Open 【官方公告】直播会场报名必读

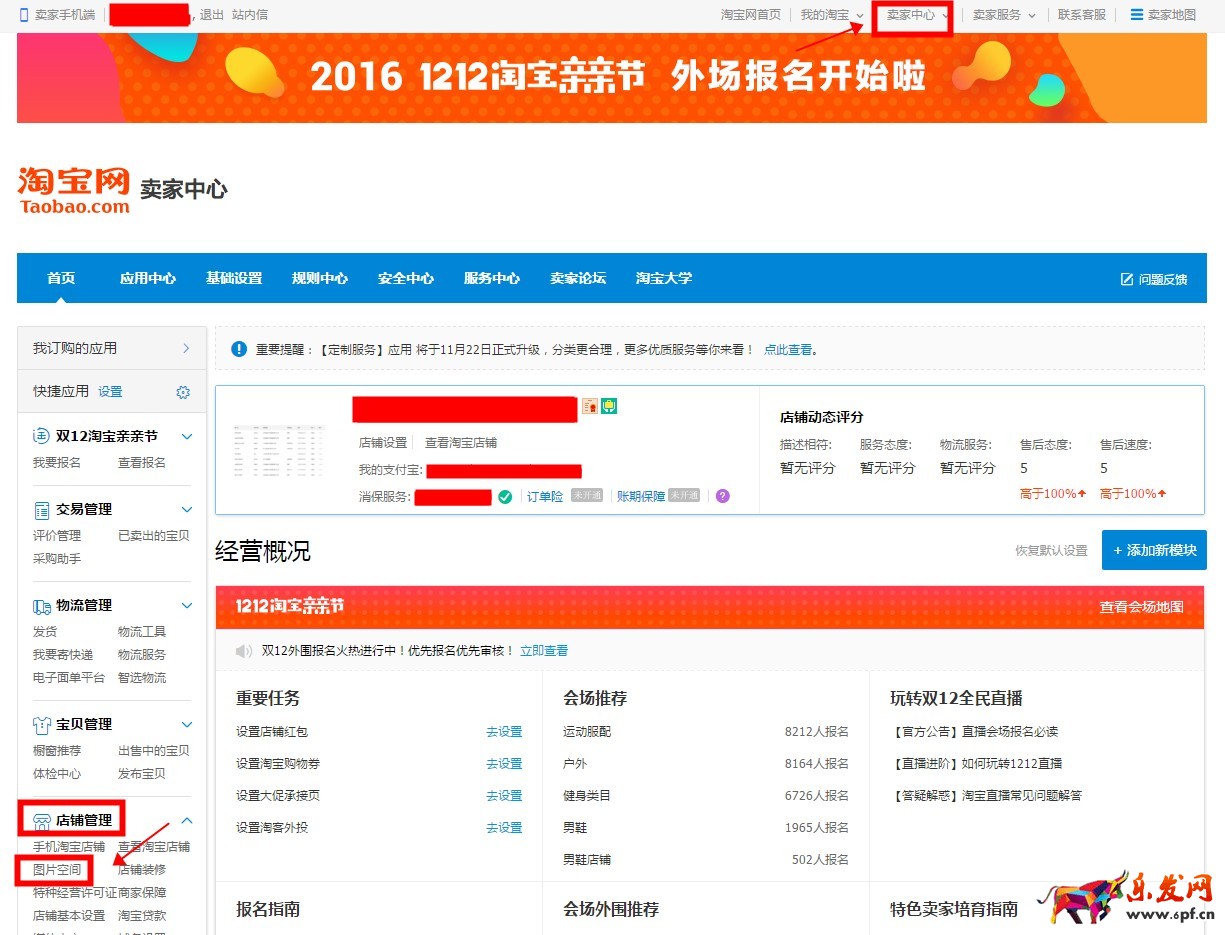[975, 732]
